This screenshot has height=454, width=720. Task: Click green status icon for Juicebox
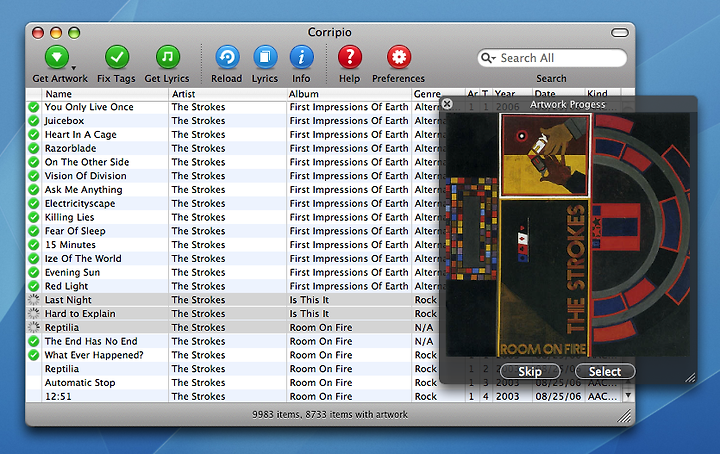[x=34, y=121]
